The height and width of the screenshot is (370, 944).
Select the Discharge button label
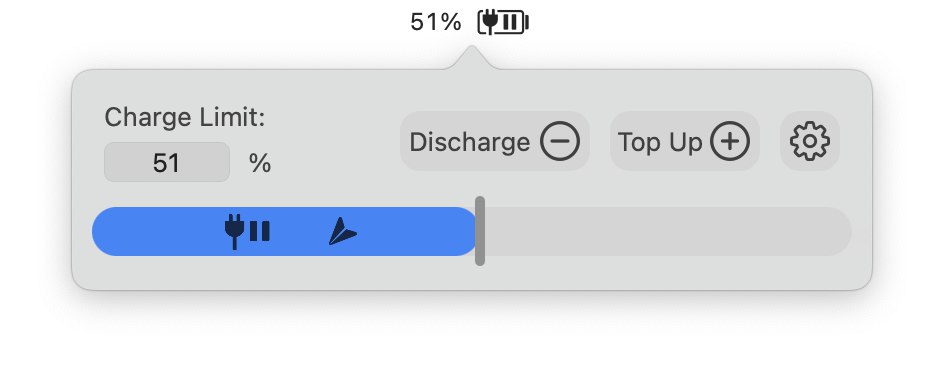pyautogui.click(x=470, y=142)
